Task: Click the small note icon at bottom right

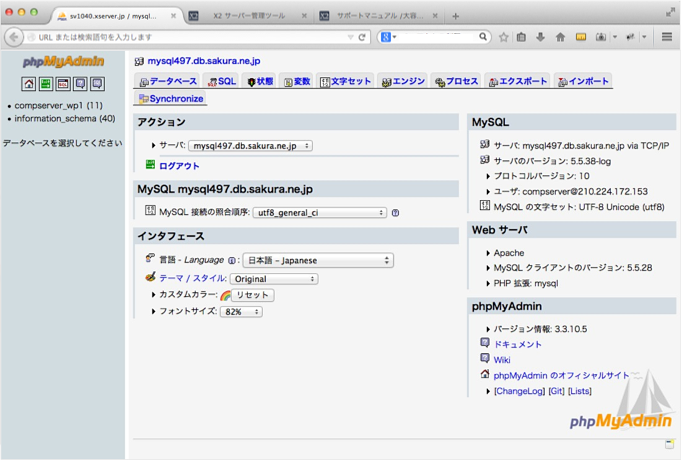Action: (669, 443)
